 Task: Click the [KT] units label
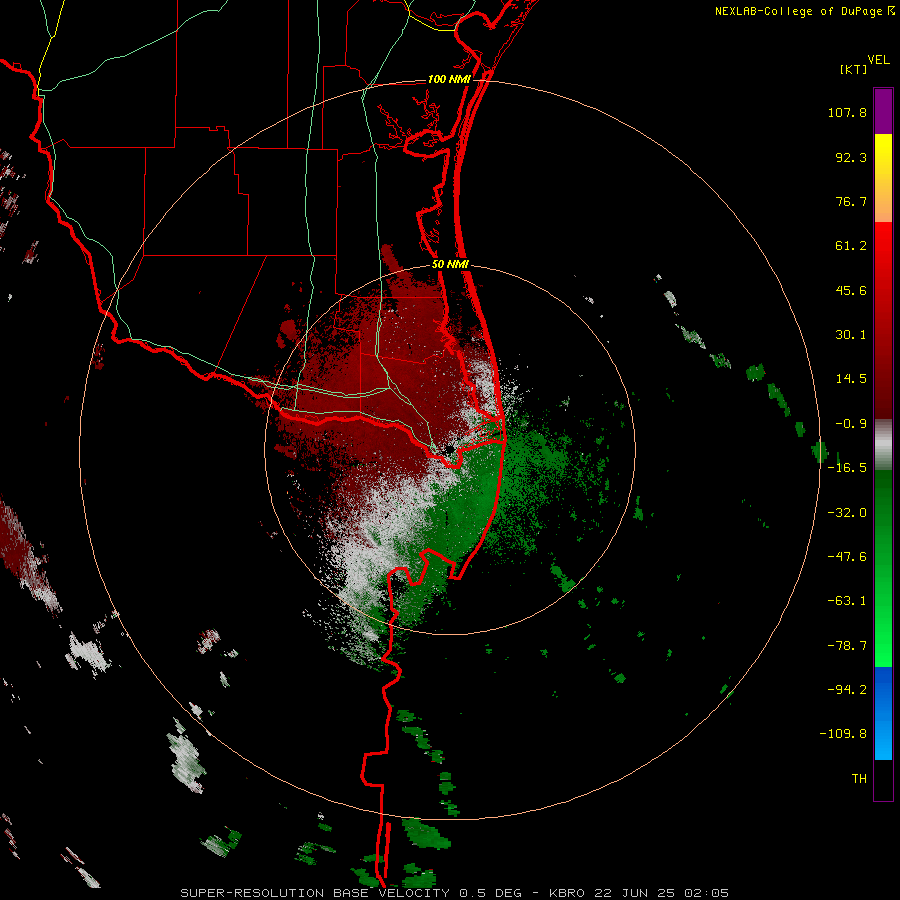tap(854, 69)
